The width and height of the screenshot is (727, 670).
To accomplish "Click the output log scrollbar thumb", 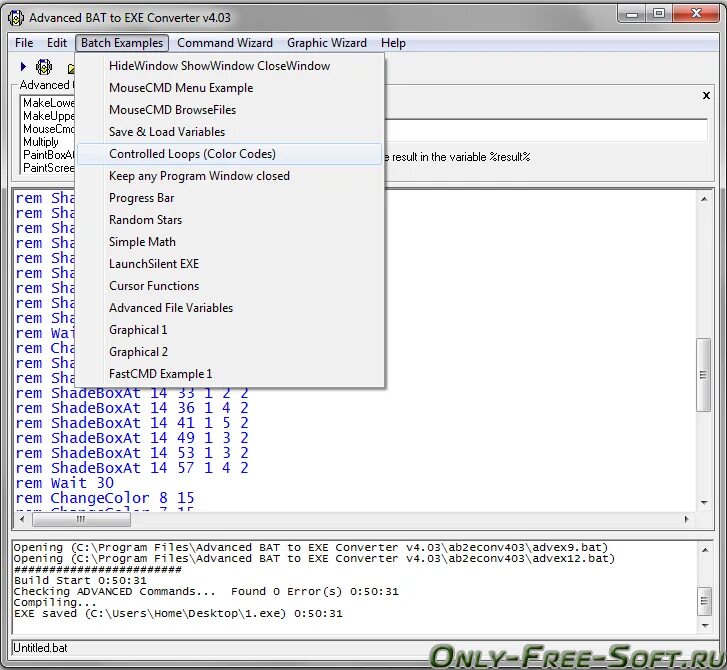I will point(704,600).
